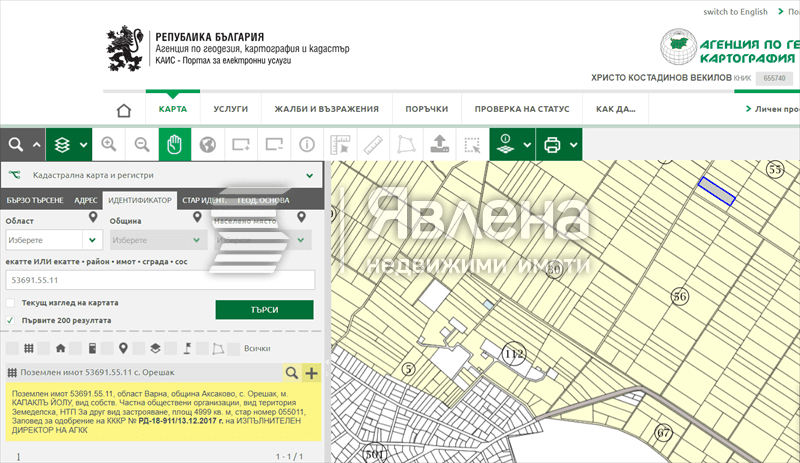Switch to СТАР ИДЕНТ. tab
Screen dimensions: 800x463
click(x=204, y=200)
